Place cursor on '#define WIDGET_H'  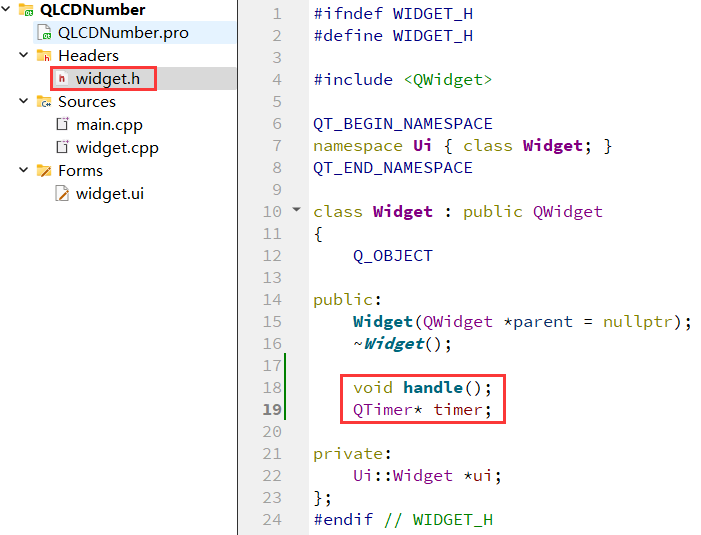pos(393,35)
